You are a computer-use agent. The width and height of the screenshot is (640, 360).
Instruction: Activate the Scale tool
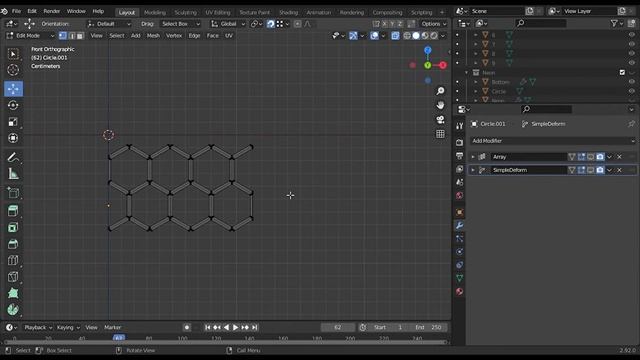[x=13, y=122]
